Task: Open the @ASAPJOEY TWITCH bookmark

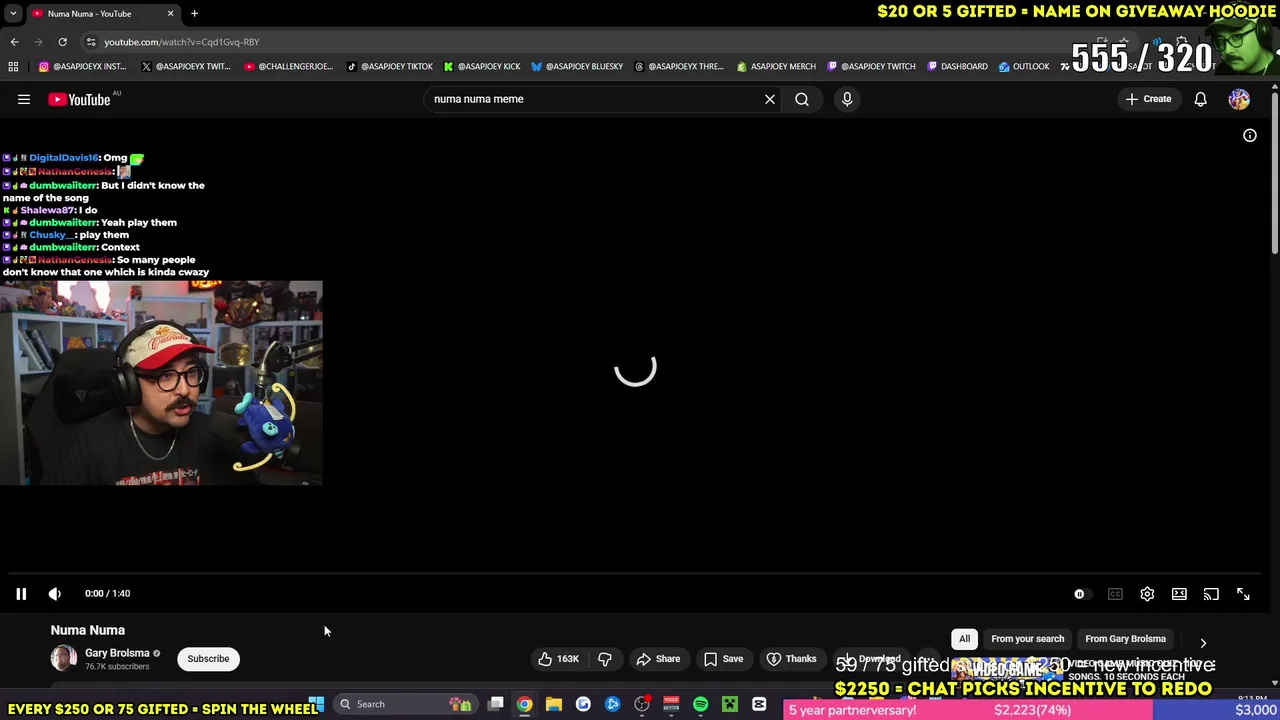Action: tap(872, 66)
